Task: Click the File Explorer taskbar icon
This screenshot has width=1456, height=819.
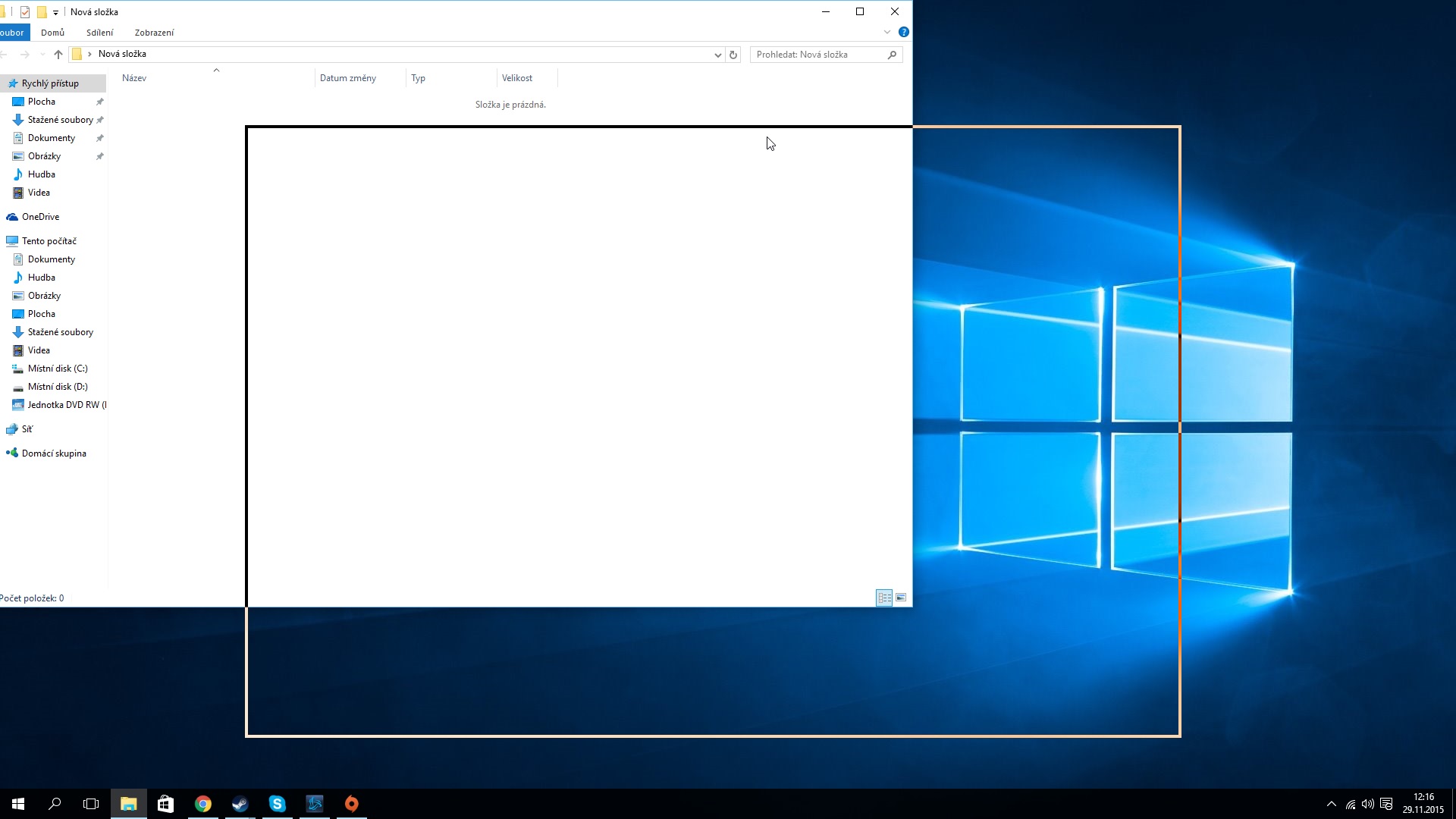Action: [128, 804]
